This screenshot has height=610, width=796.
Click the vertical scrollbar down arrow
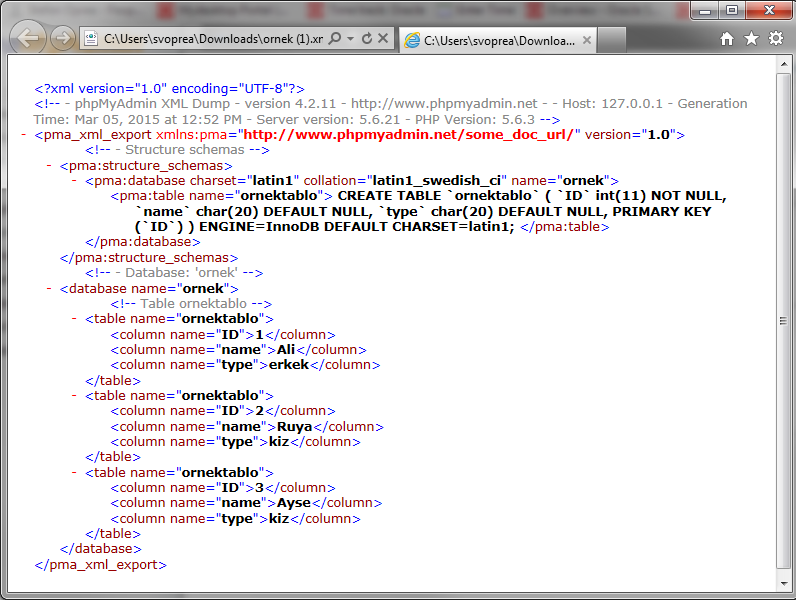point(784,584)
